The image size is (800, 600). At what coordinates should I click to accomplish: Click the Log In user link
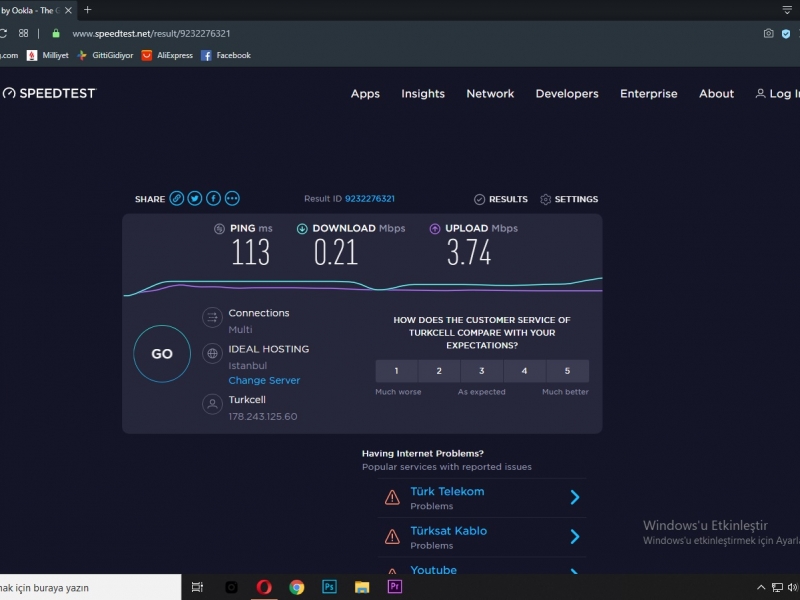click(778, 94)
